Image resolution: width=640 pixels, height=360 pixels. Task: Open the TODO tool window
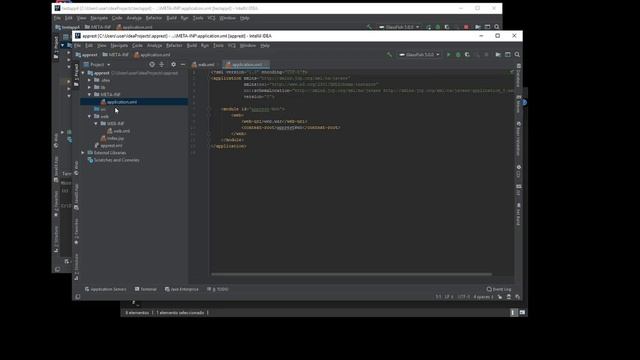point(218,289)
